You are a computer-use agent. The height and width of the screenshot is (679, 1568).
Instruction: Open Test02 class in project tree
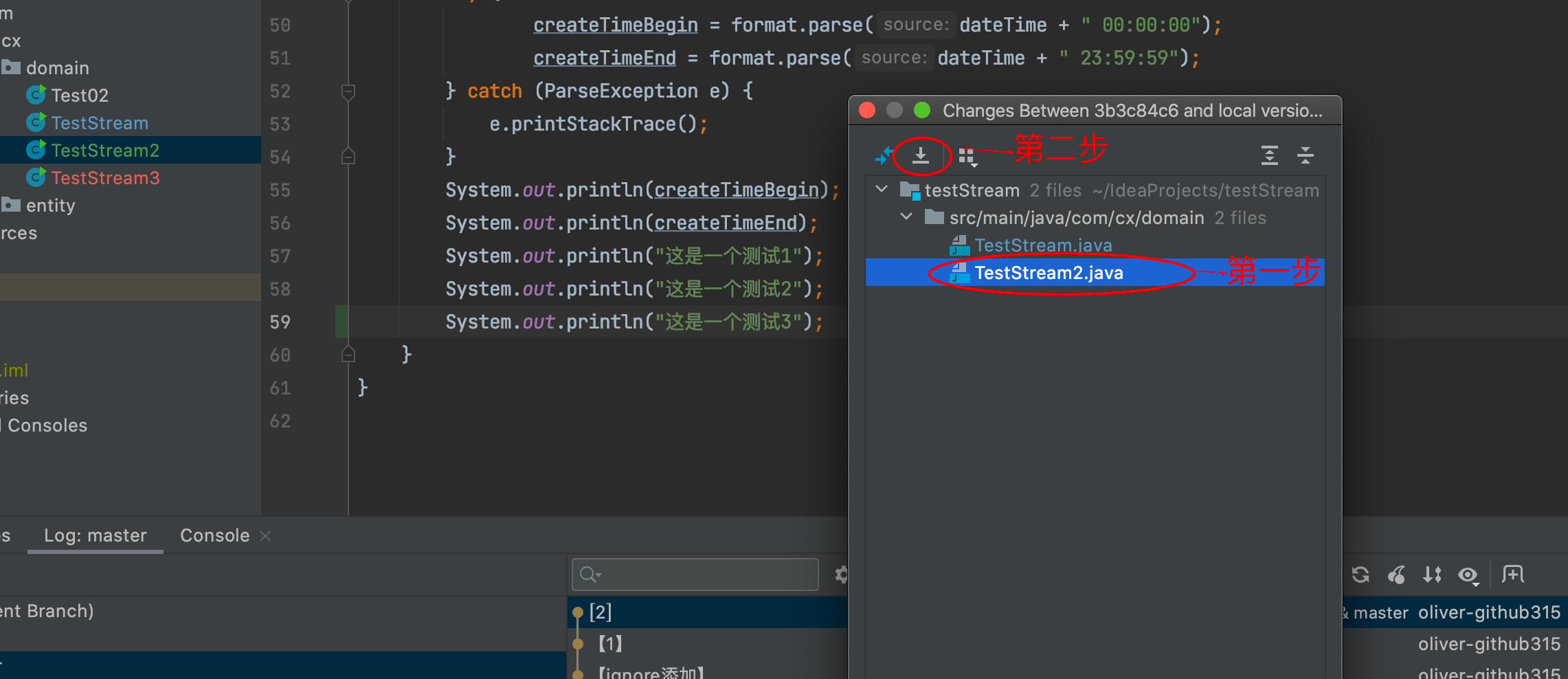point(80,96)
